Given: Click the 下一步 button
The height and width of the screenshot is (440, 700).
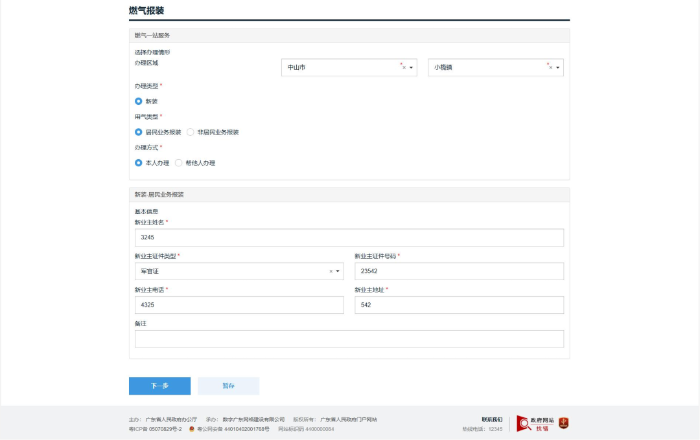Looking at the screenshot, I should 159,386.
